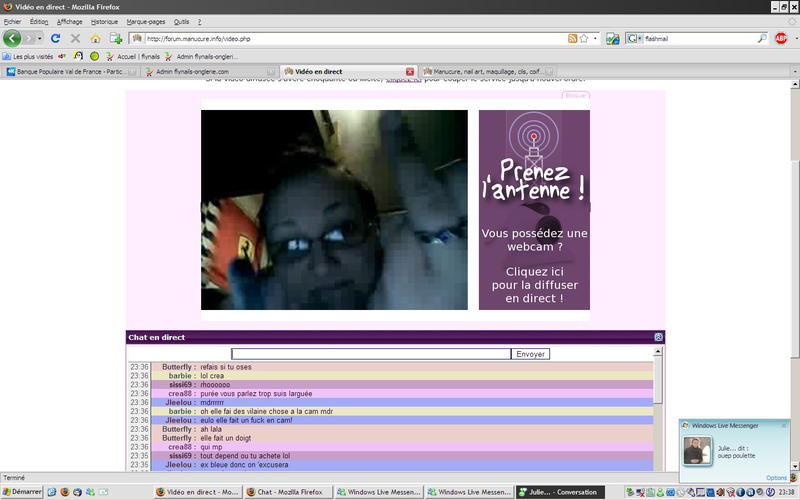The height and width of the screenshot is (500, 800).
Task: Bookmark page with the star icon
Action: click(x=584, y=38)
